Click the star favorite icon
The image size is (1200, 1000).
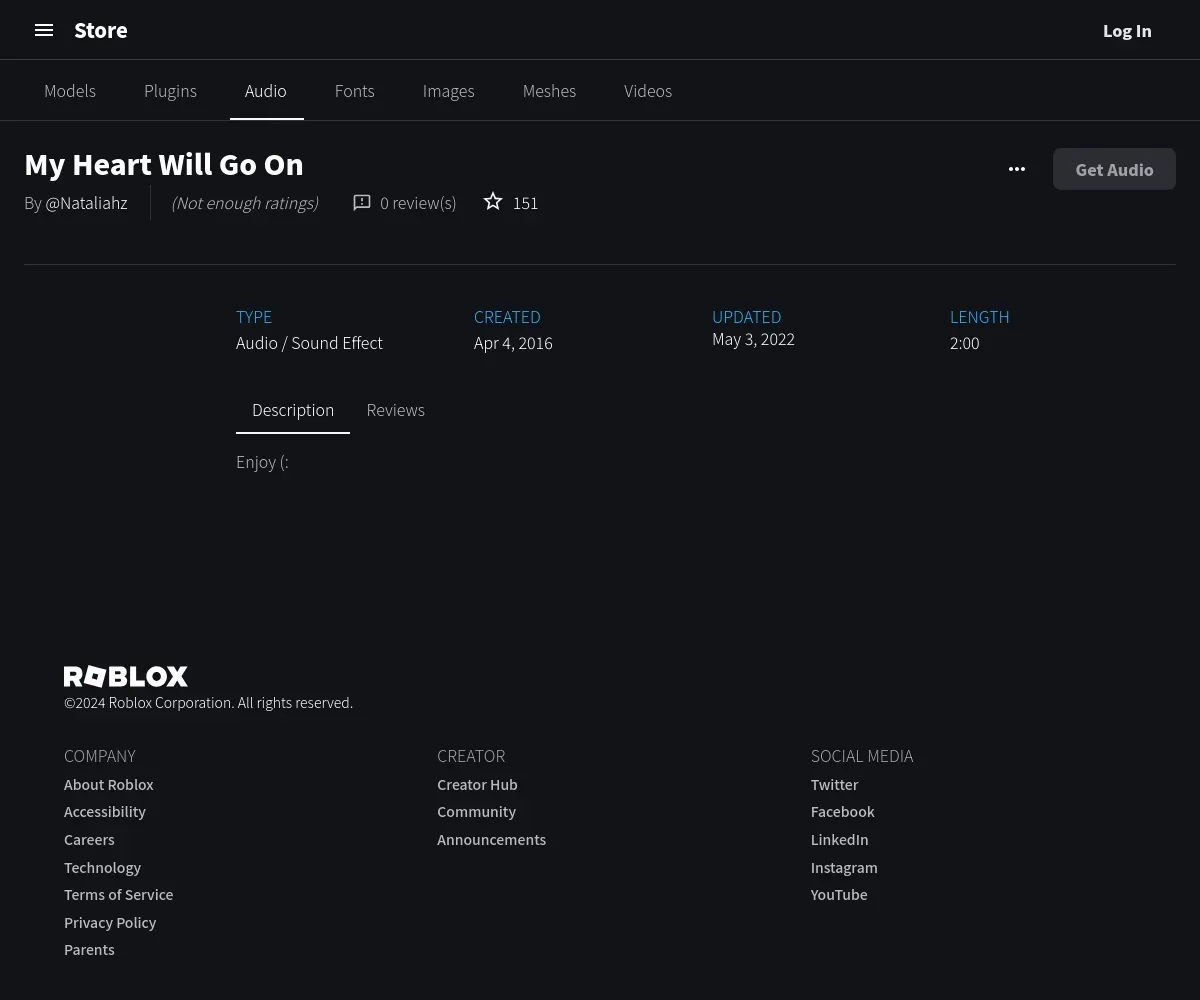[x=493, y=202]
